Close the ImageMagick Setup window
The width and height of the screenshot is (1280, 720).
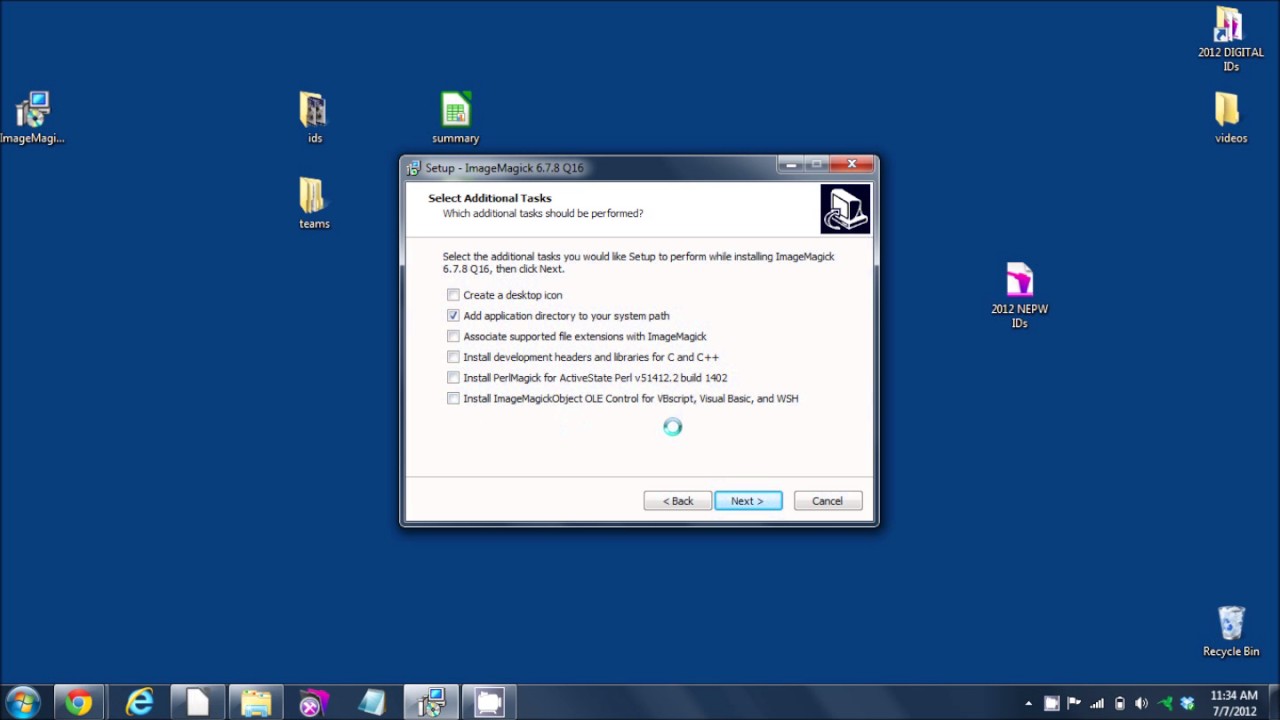point(852,164)
